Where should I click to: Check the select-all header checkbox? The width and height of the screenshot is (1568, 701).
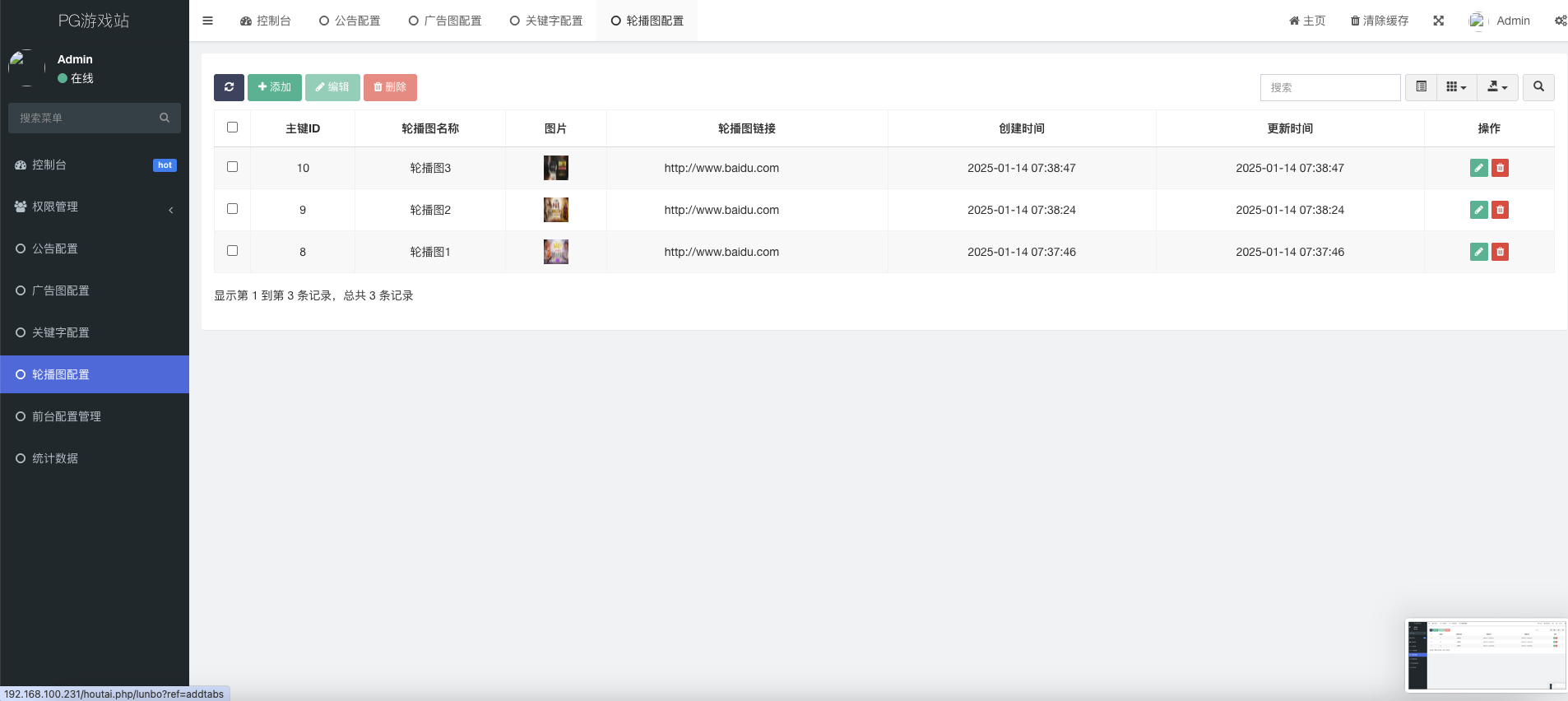pyautogui.click(x=232, y=128)
